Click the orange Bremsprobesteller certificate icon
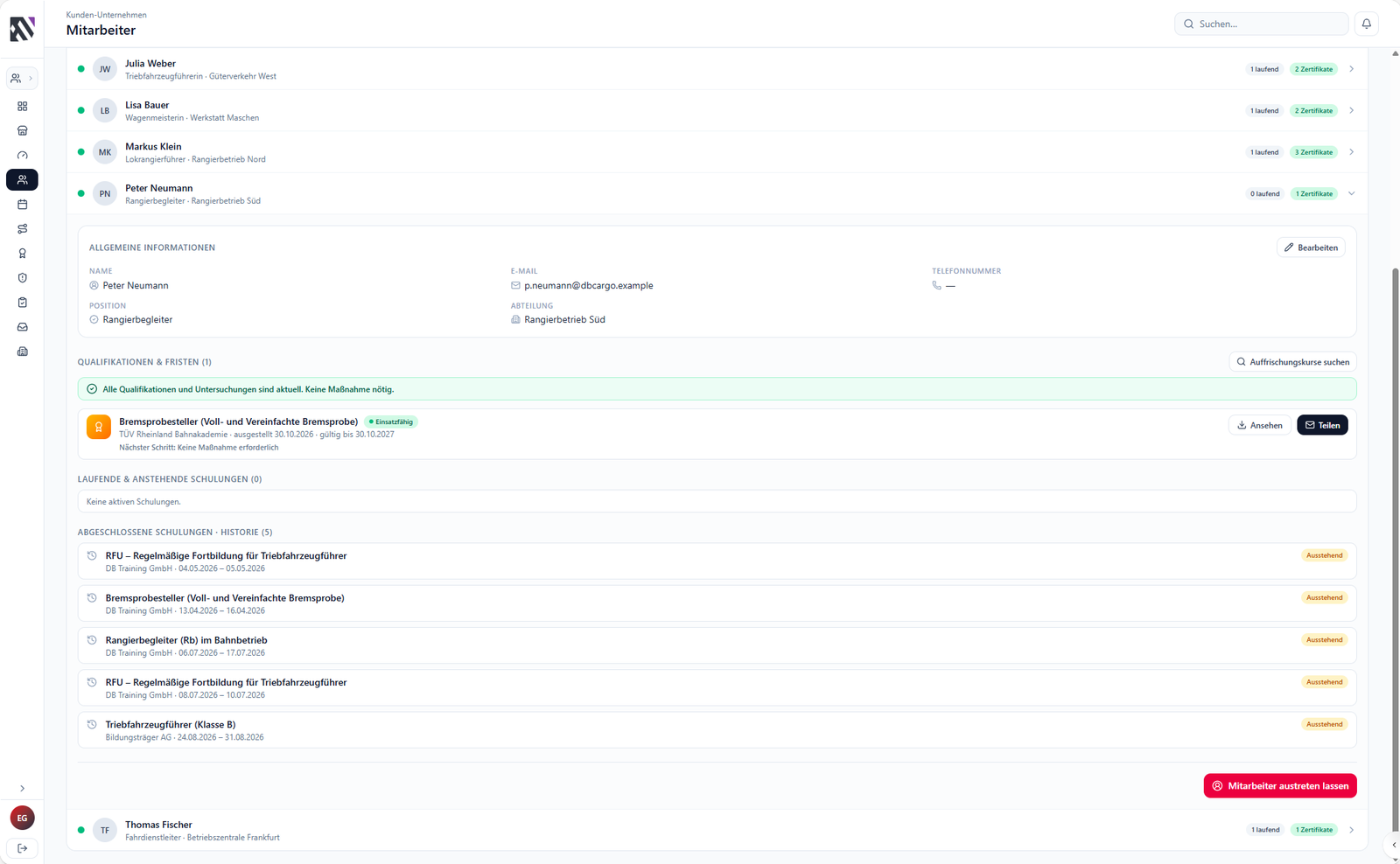Screen dimensions: 1400x864 (99, 427)
